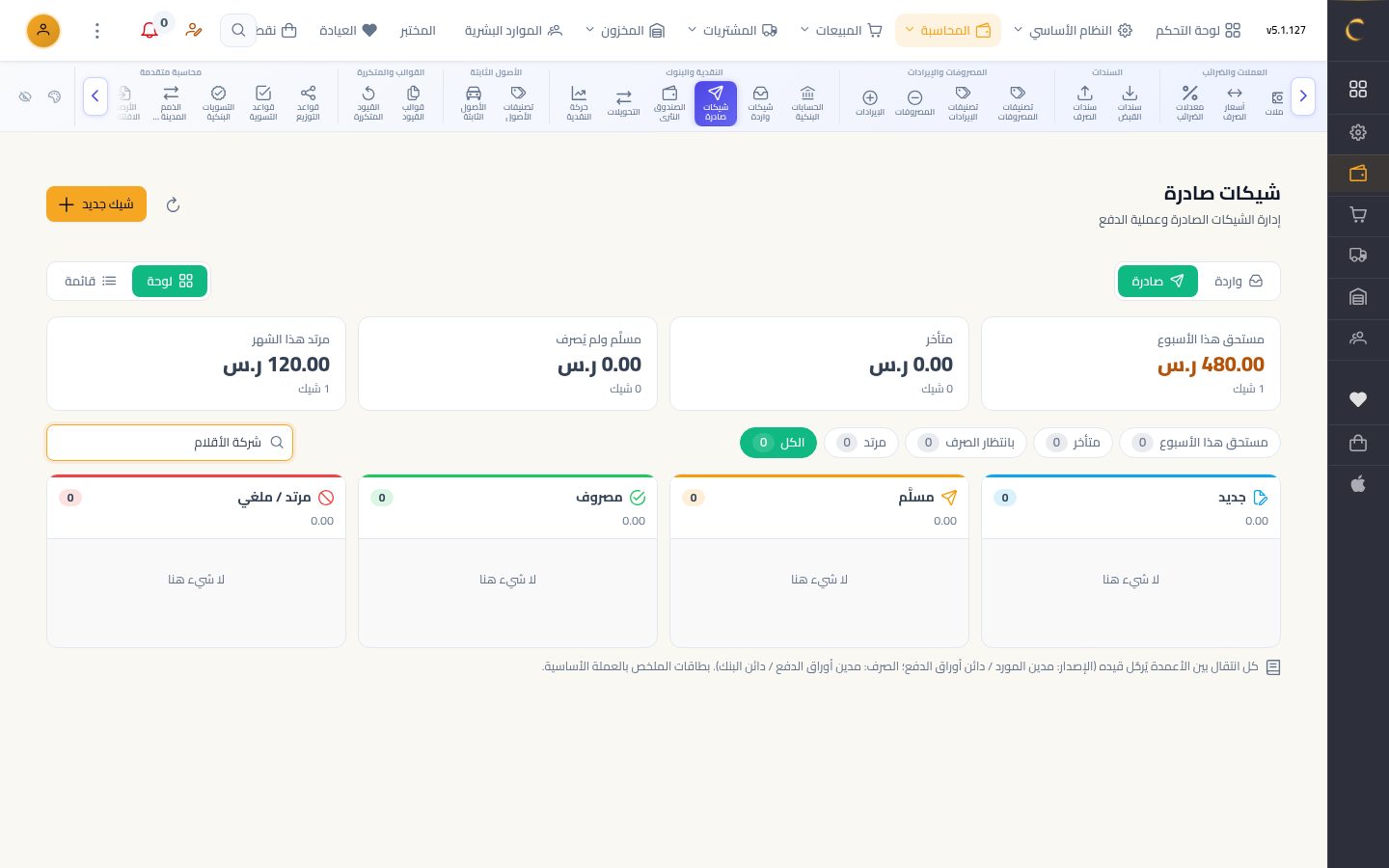
Task: Expand the النظام الأساسي menu dropdown
Action: (1073, 31)
